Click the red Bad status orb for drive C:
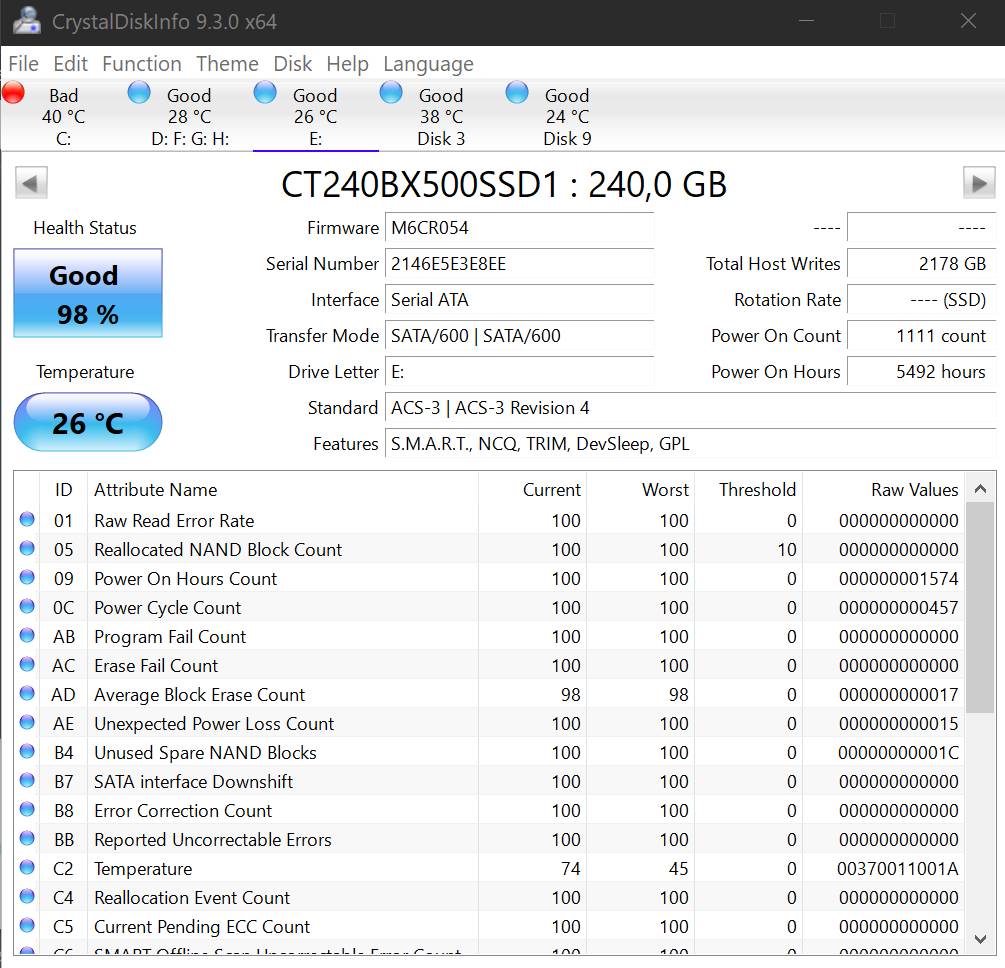 13,93
